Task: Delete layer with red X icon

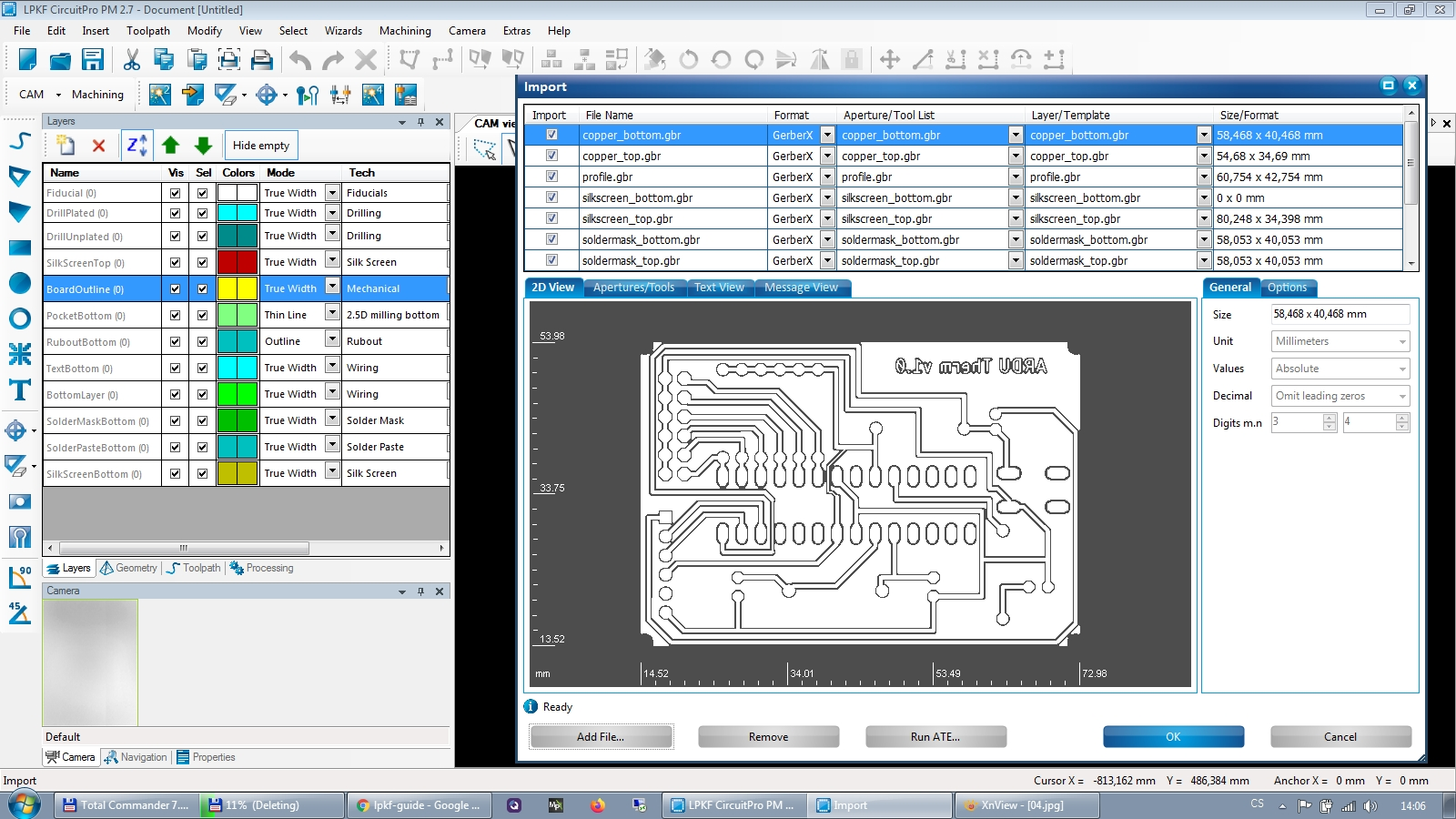Action: 99,146
